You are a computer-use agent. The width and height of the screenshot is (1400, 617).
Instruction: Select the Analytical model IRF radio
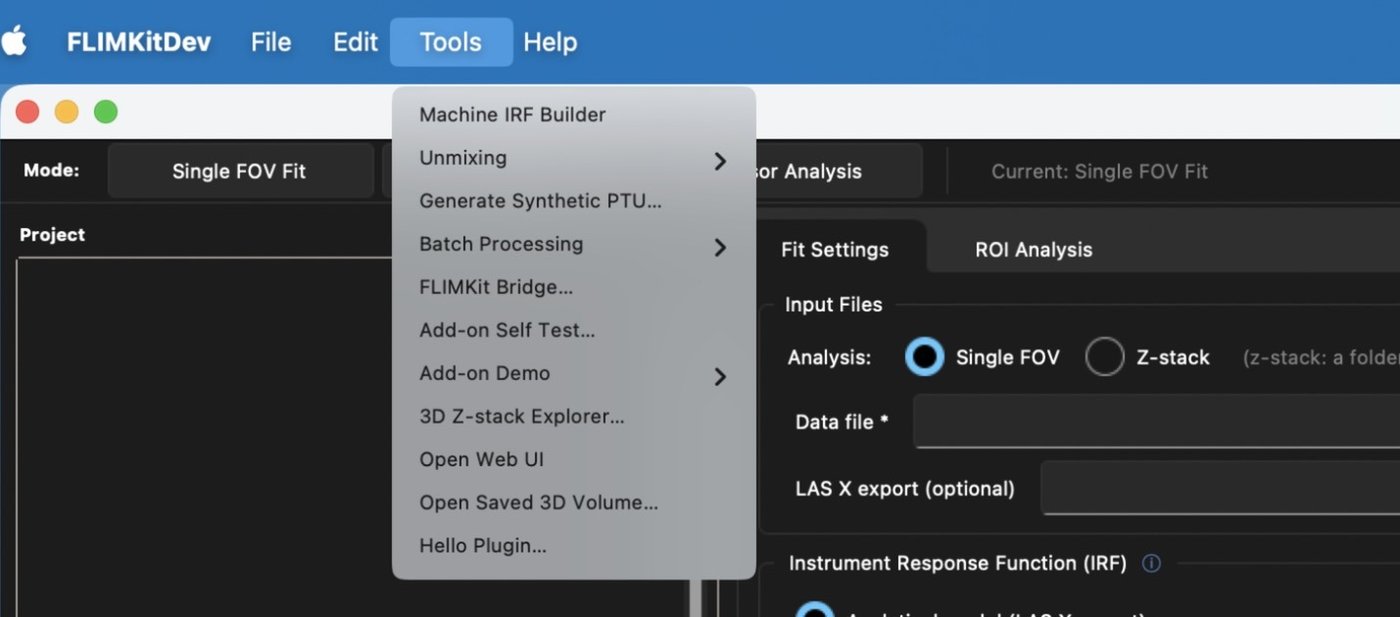pos(814,609)
